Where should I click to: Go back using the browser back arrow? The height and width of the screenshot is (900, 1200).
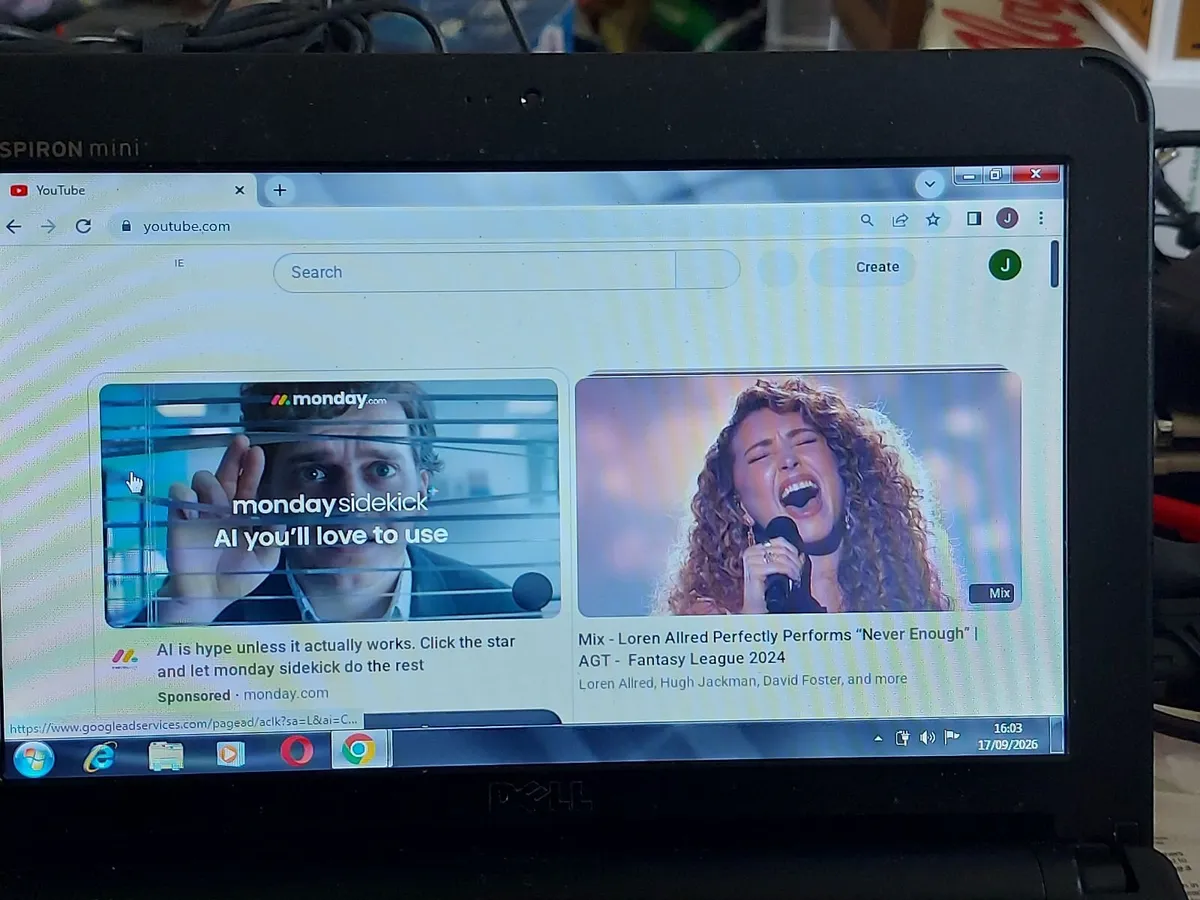tap(13, 227)
